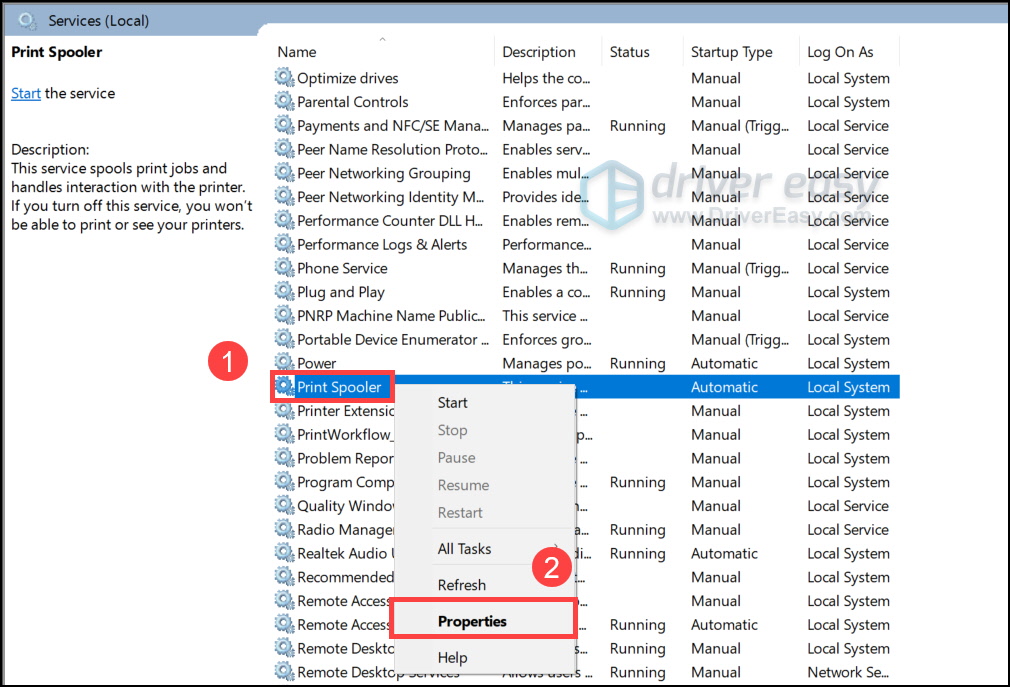Click the Print Spooler service gear icon
1010x687 pixels.
284,386
